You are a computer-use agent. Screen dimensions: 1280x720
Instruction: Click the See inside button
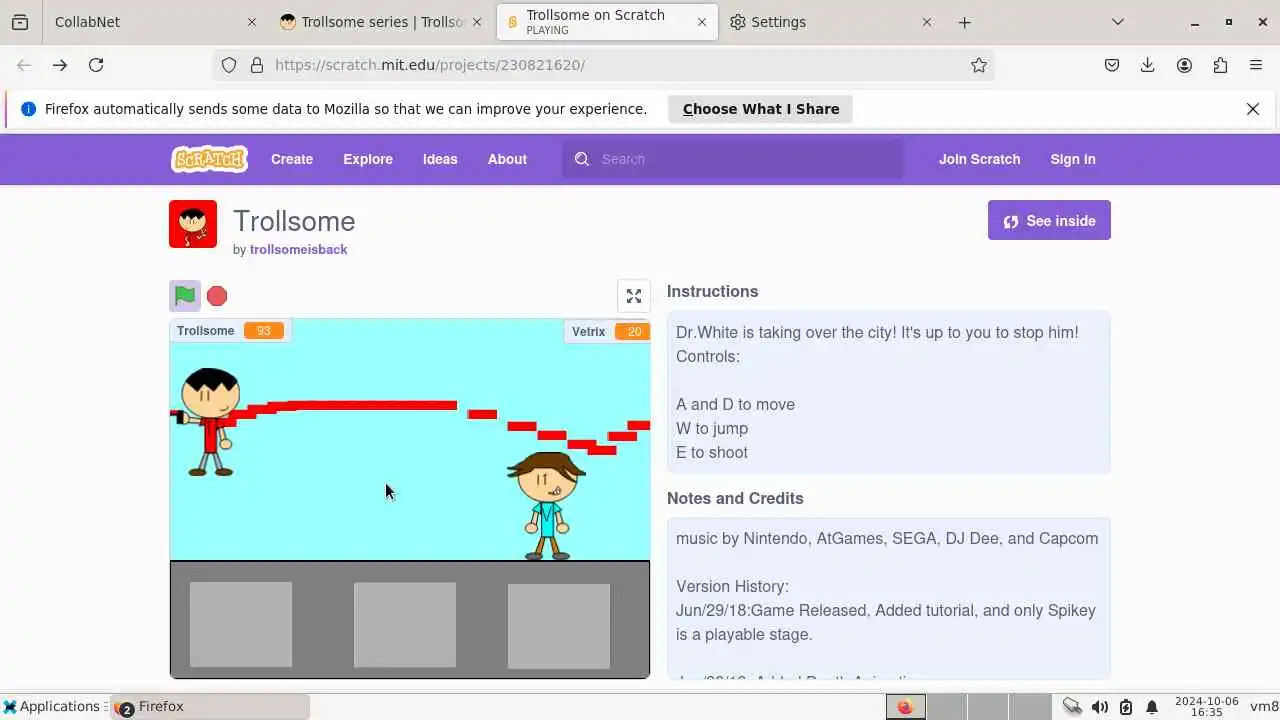click(1049, 221)
